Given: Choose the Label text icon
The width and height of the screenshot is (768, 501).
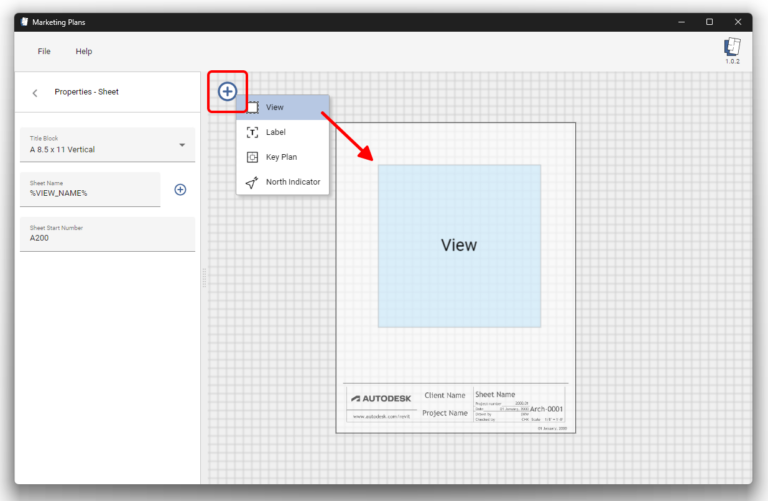Looking at the screenshot, I should point(252,132).
